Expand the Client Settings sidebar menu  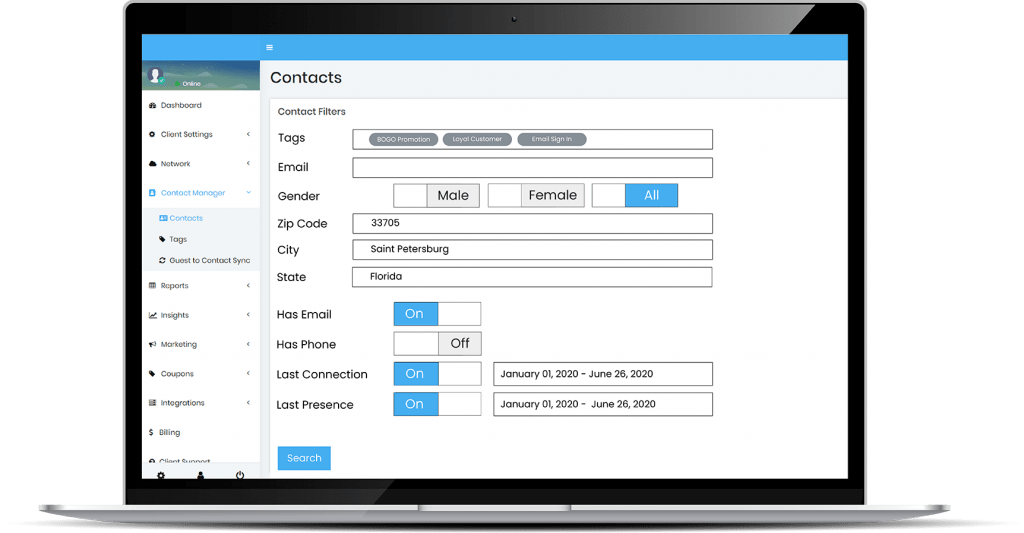click(x=200, y=134)
